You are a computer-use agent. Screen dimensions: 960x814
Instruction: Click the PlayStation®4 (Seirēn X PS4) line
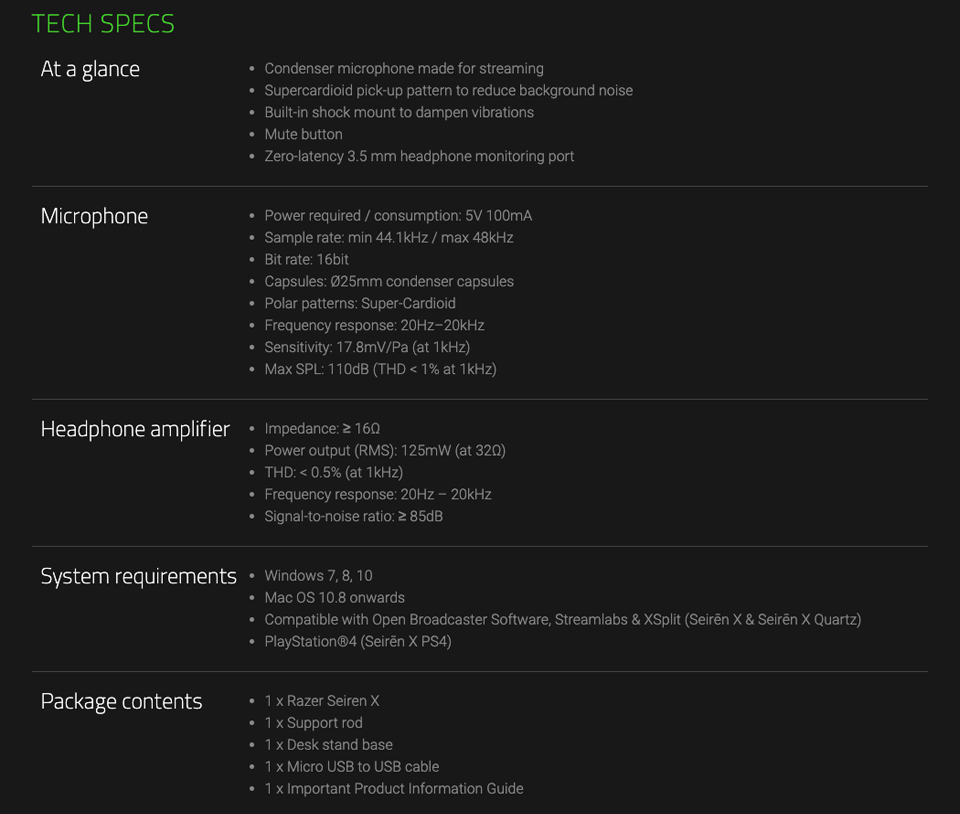click(358, 642)
